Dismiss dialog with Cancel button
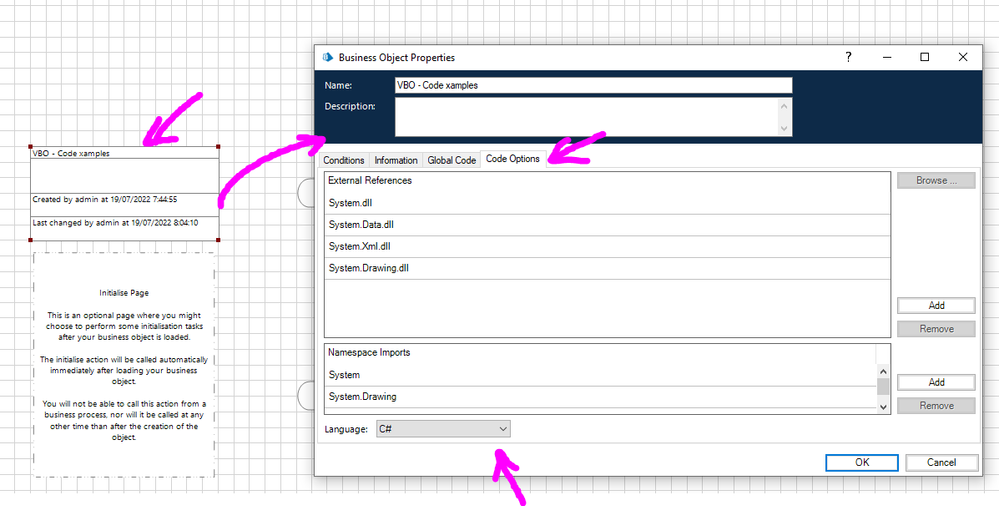 941,463
